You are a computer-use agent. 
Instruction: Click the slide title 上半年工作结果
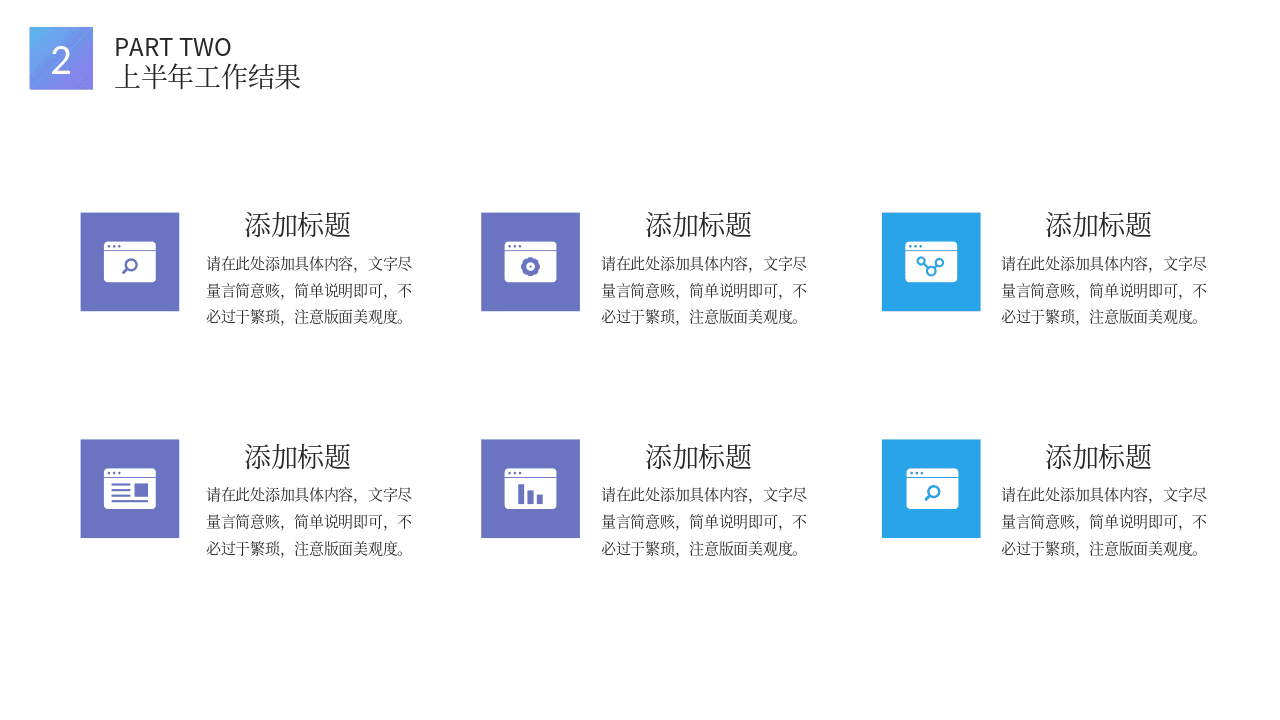tap(208, 77)
